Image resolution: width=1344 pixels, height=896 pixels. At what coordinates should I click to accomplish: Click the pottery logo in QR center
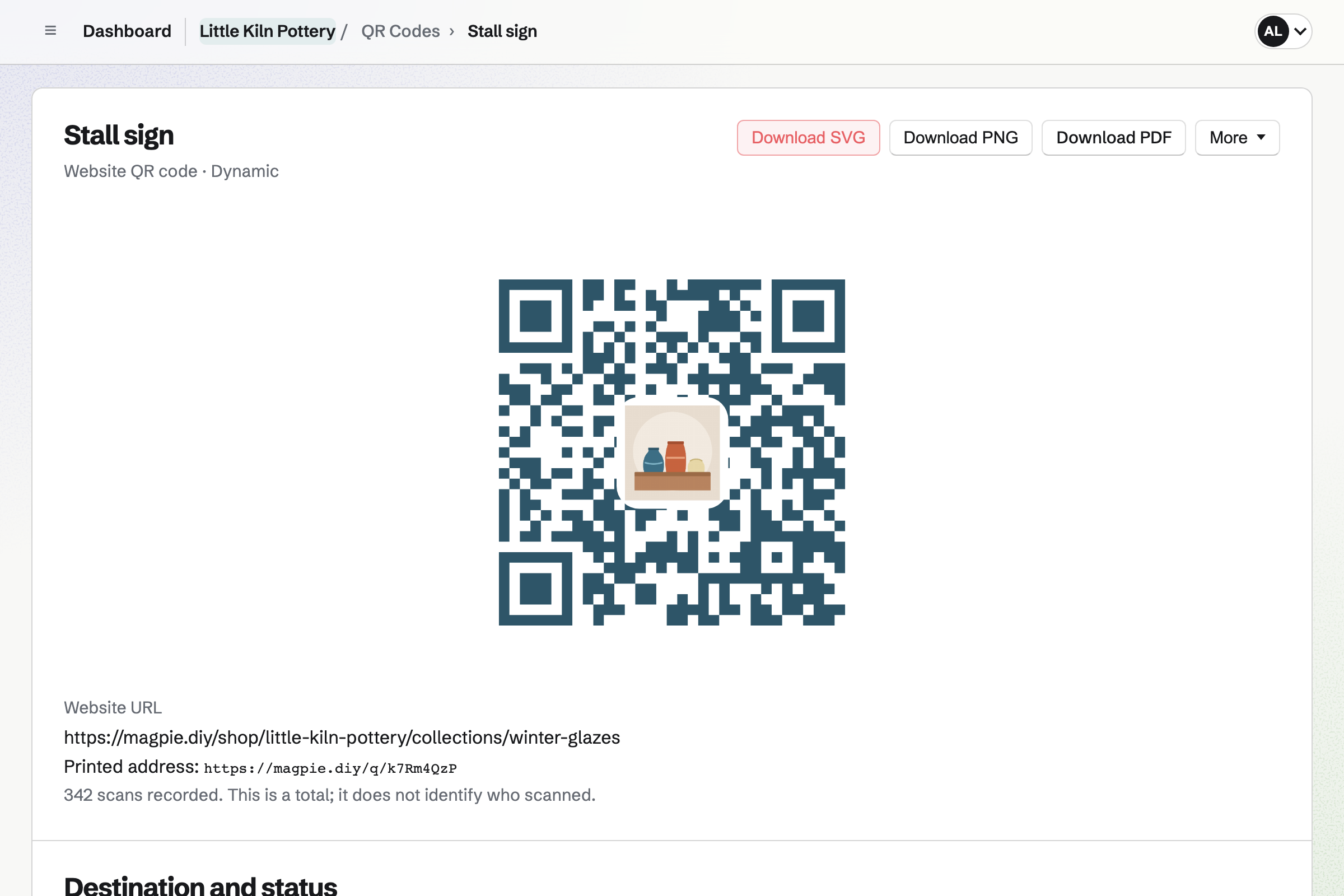(672, 452)
